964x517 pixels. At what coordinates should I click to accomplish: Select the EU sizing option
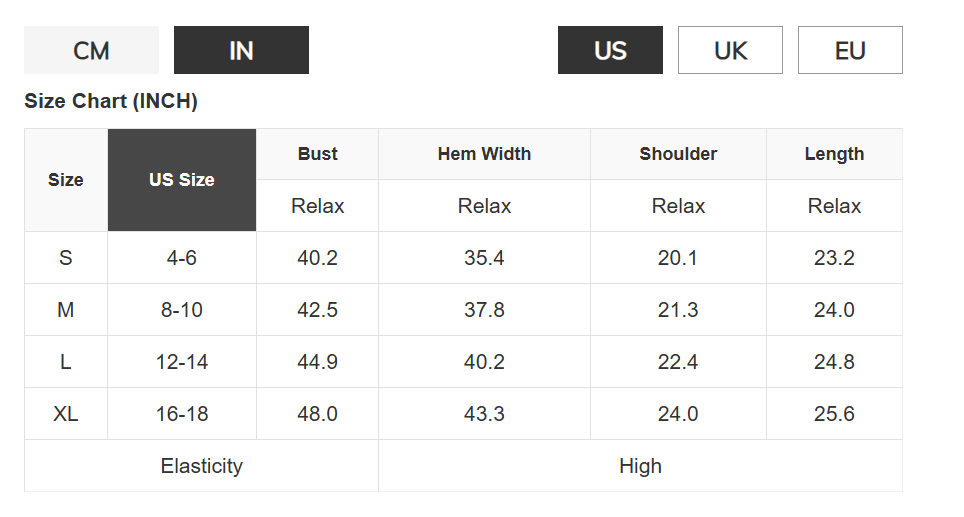point(850,50)
